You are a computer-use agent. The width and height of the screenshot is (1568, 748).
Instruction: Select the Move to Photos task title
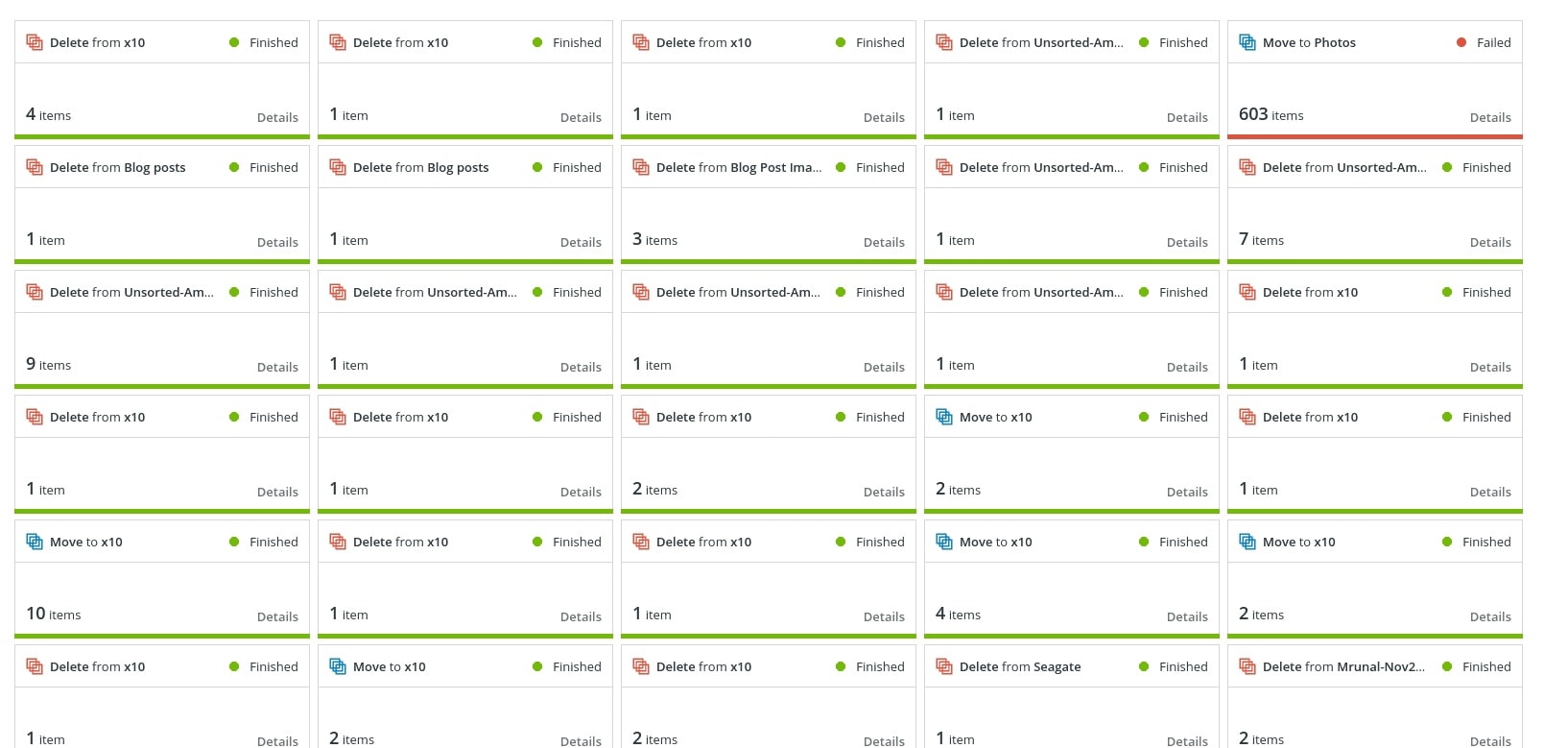(1309, 42)
